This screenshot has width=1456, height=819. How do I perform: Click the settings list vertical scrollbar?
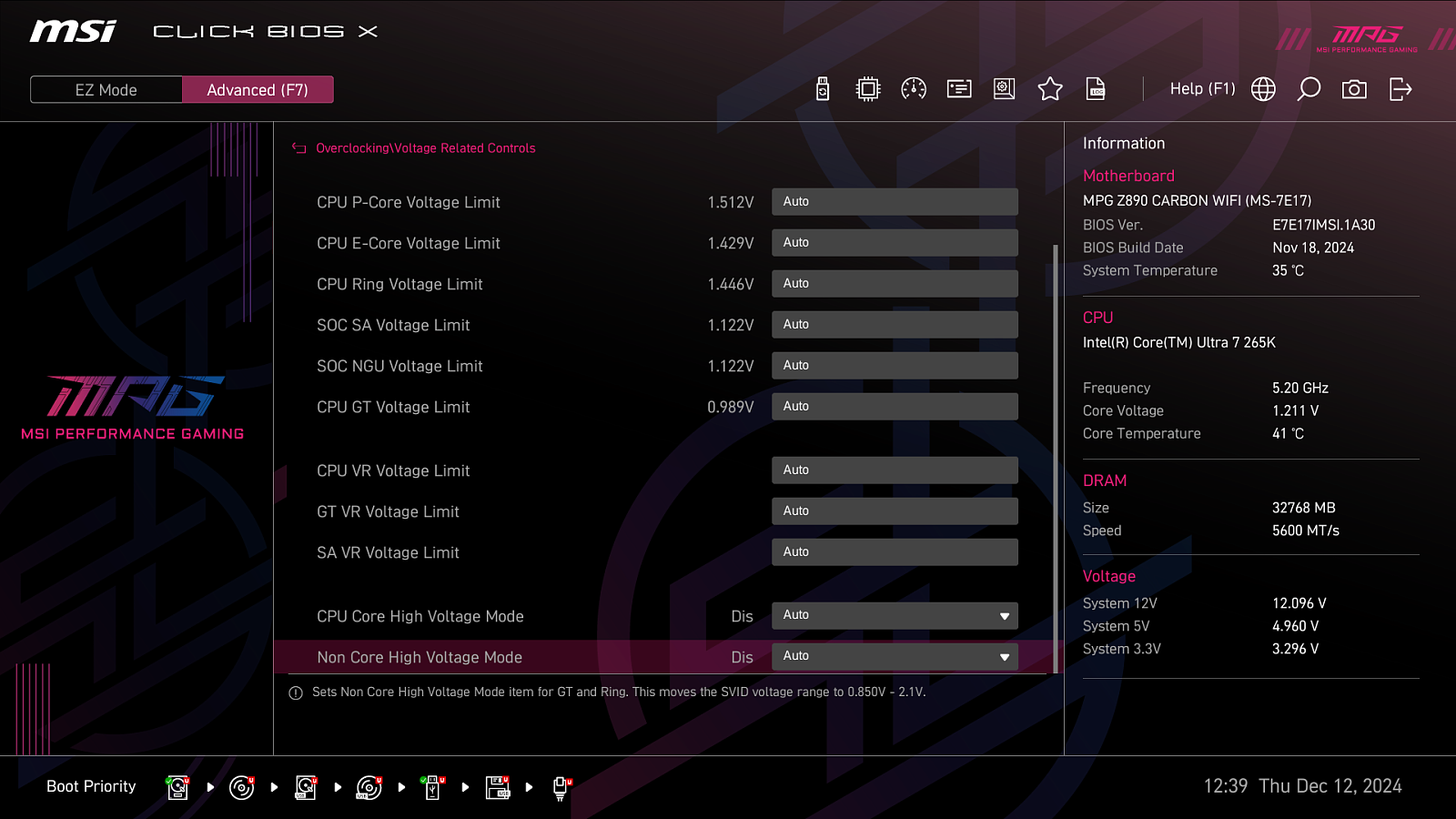(1056, 458)
